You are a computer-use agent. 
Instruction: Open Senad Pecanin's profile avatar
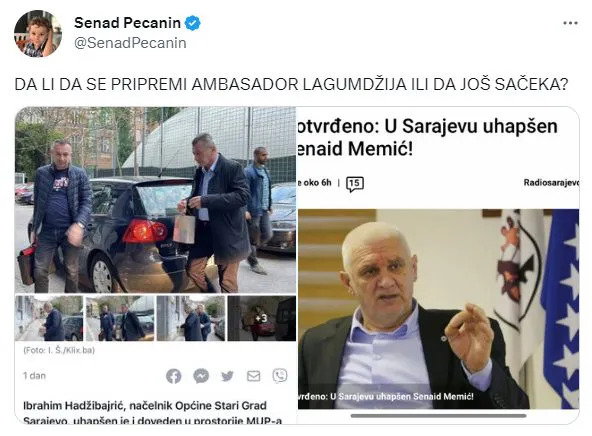(38, 33)
